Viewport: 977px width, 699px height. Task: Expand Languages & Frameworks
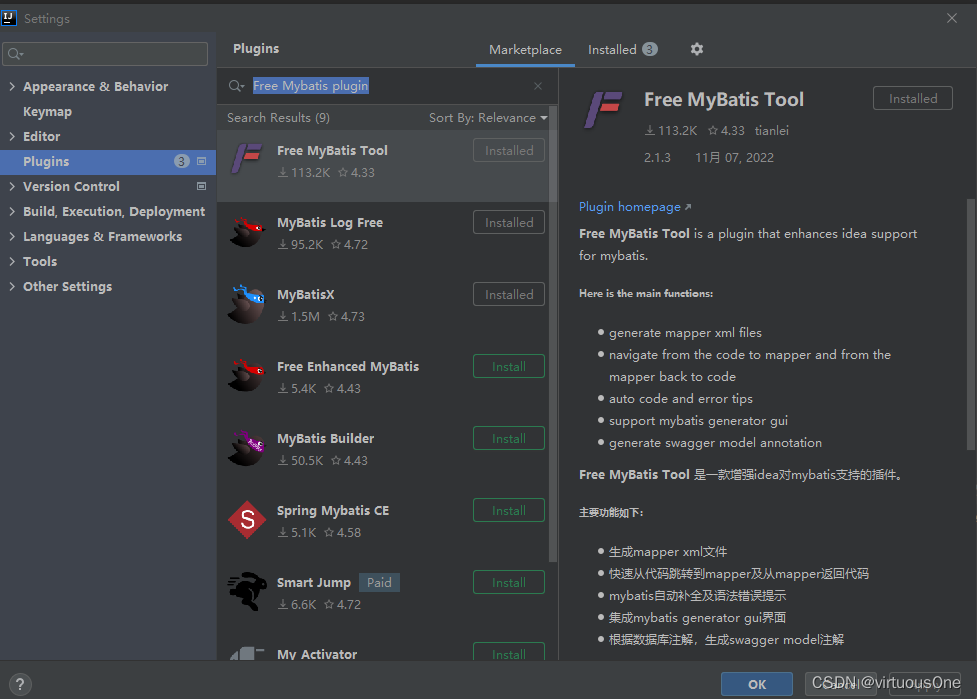click(12, 237)
